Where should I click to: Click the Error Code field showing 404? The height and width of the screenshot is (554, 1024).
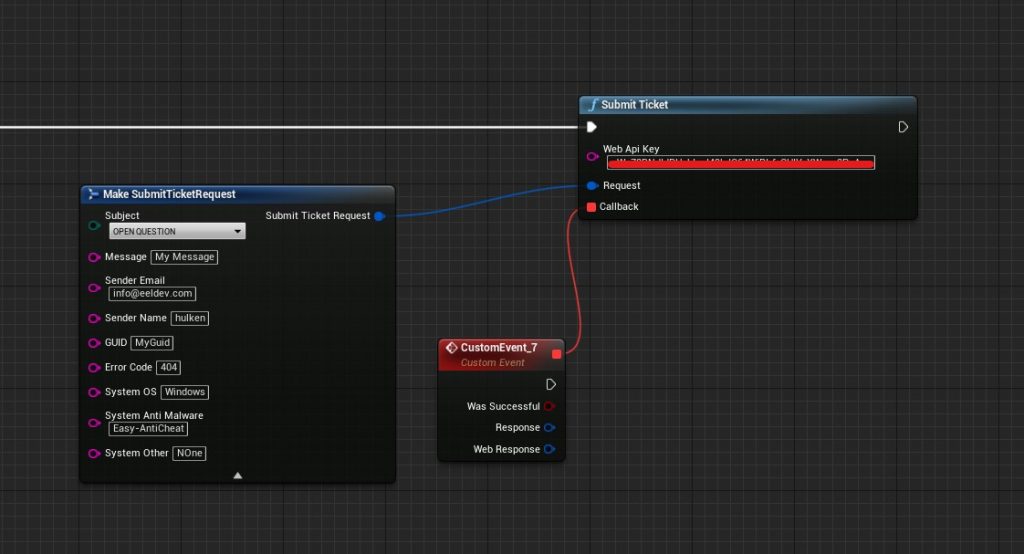click(168, 367)
